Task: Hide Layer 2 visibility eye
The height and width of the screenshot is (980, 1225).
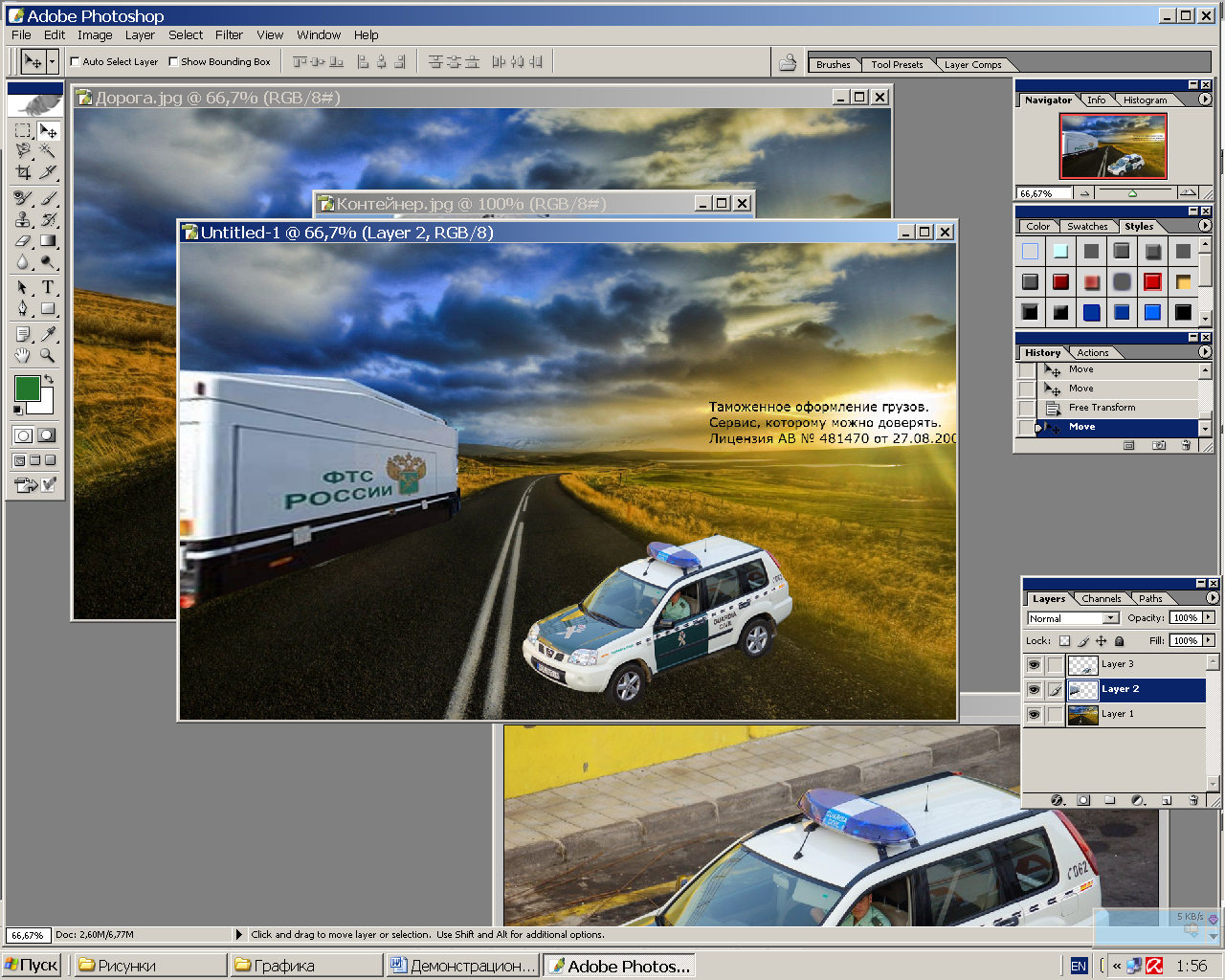Action: (x=1034, y=689)
